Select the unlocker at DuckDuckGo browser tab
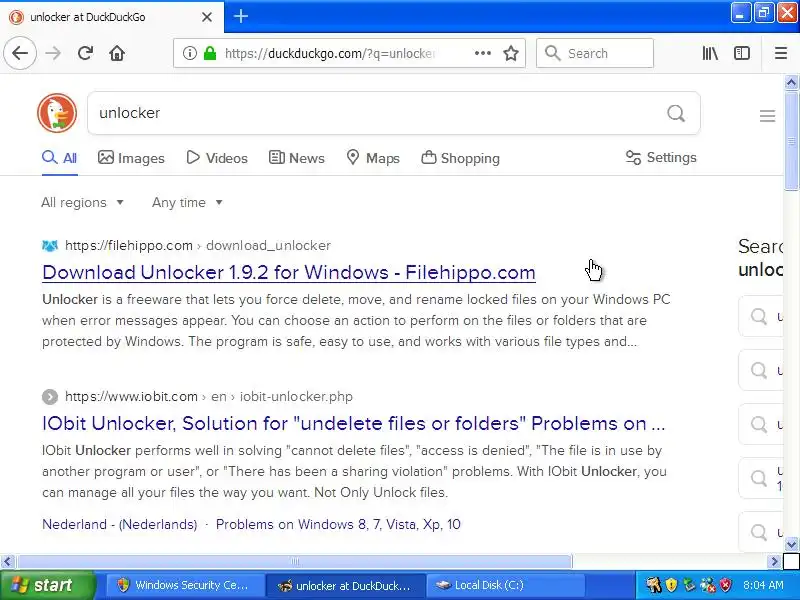The image size is (800, 600). [x=112, y=17]
